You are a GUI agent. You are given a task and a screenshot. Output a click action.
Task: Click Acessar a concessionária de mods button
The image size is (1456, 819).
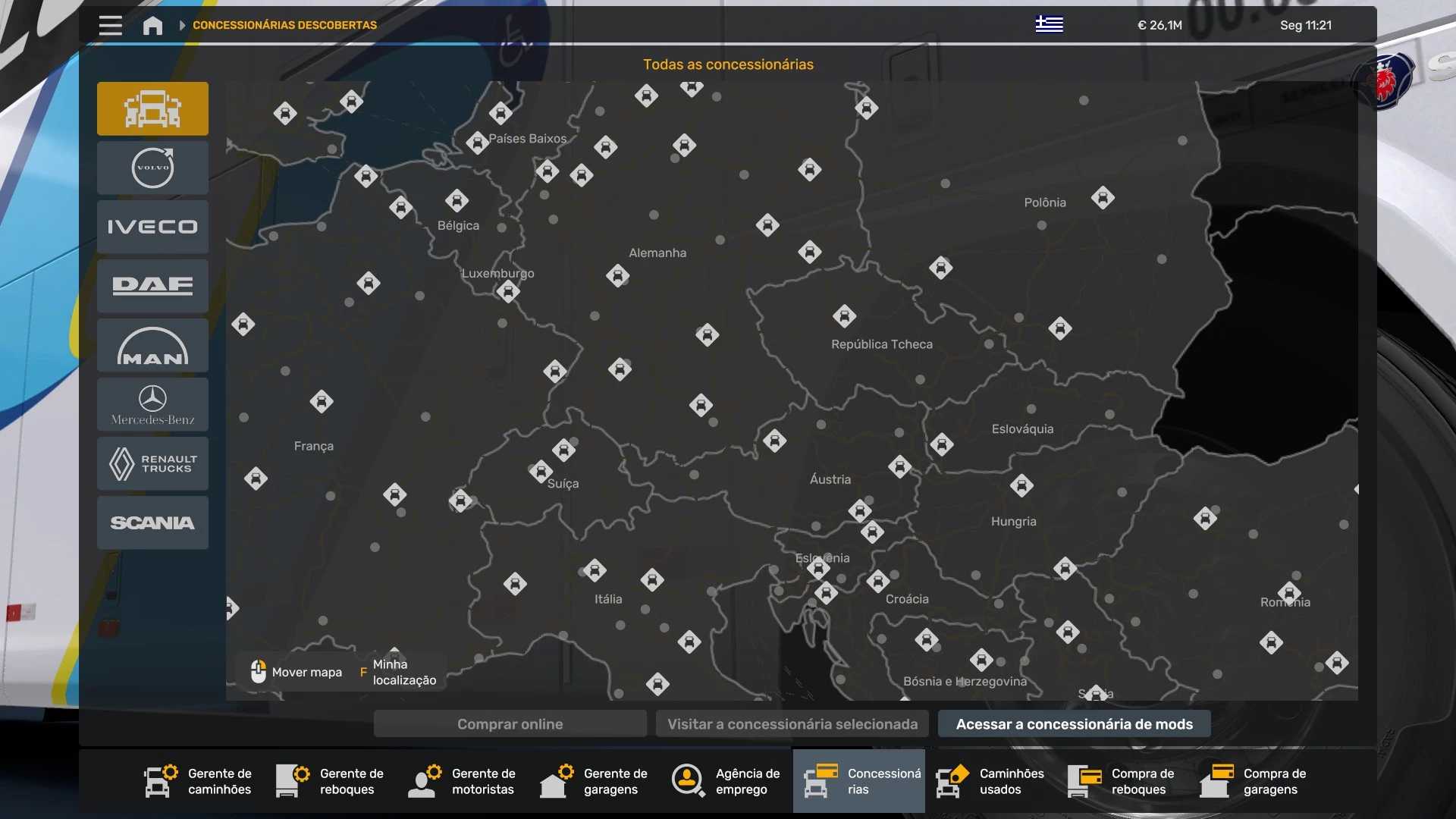tap(1074, 724)
